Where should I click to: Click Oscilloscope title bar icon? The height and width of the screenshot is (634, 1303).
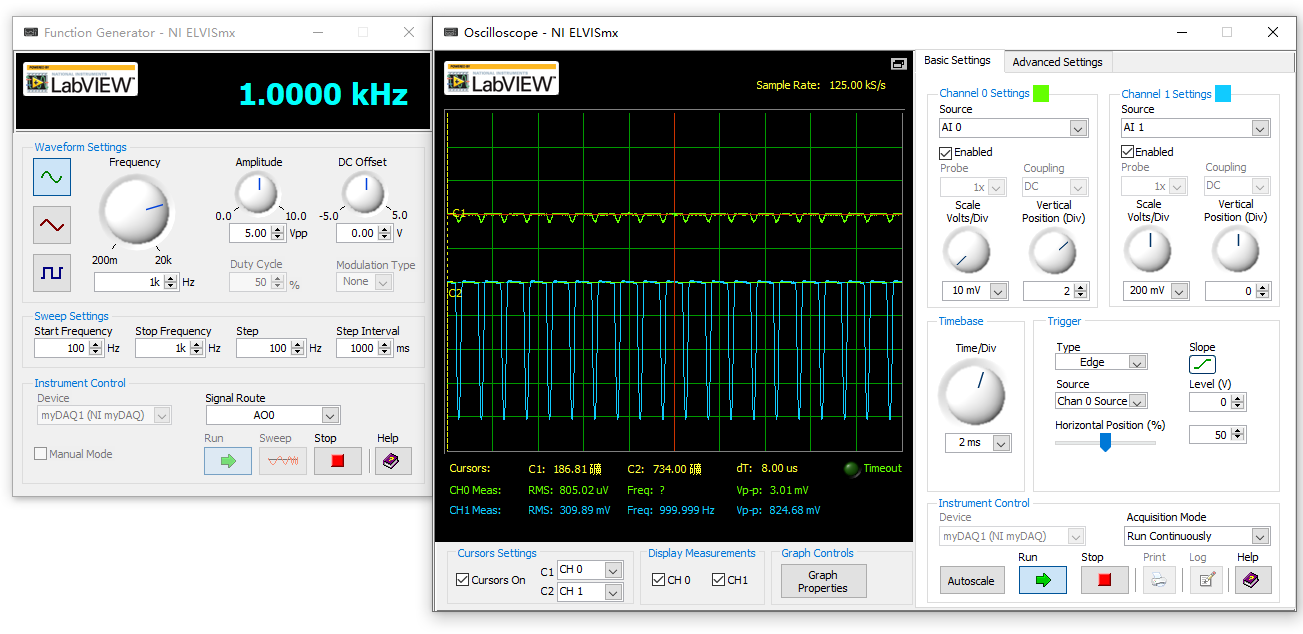pos(451,33)
